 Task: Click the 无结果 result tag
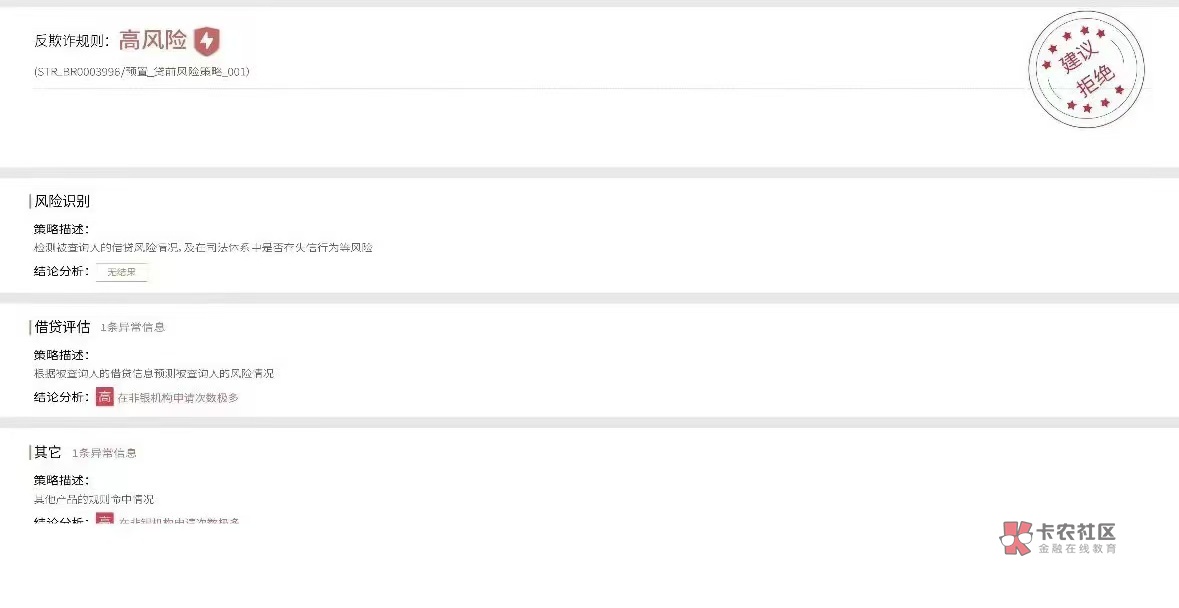click(121, 272)
